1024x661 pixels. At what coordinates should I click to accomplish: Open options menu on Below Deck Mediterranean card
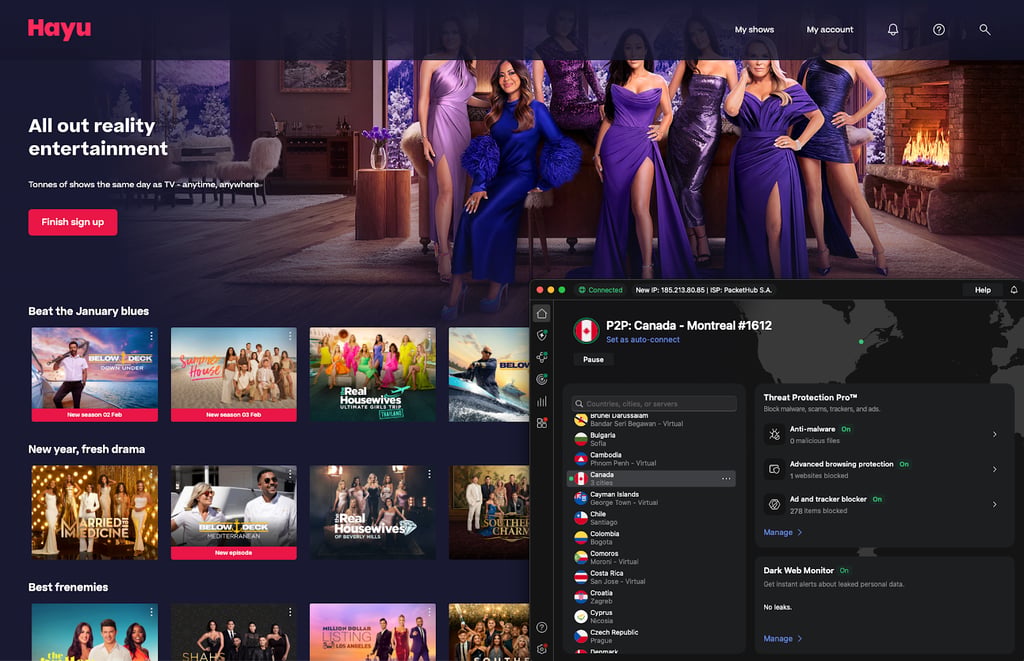[x=290, y=474]
